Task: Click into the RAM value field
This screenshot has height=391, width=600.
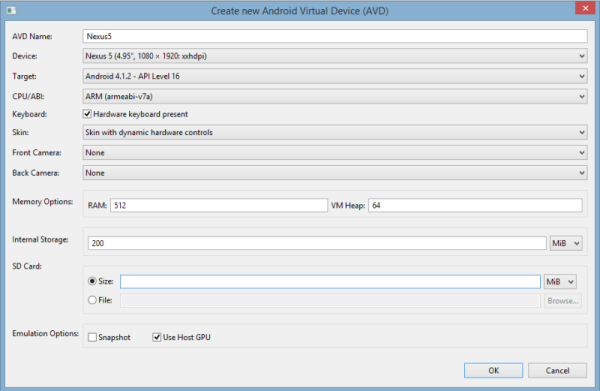Action: pyautogui.click(x=219, y=205)
